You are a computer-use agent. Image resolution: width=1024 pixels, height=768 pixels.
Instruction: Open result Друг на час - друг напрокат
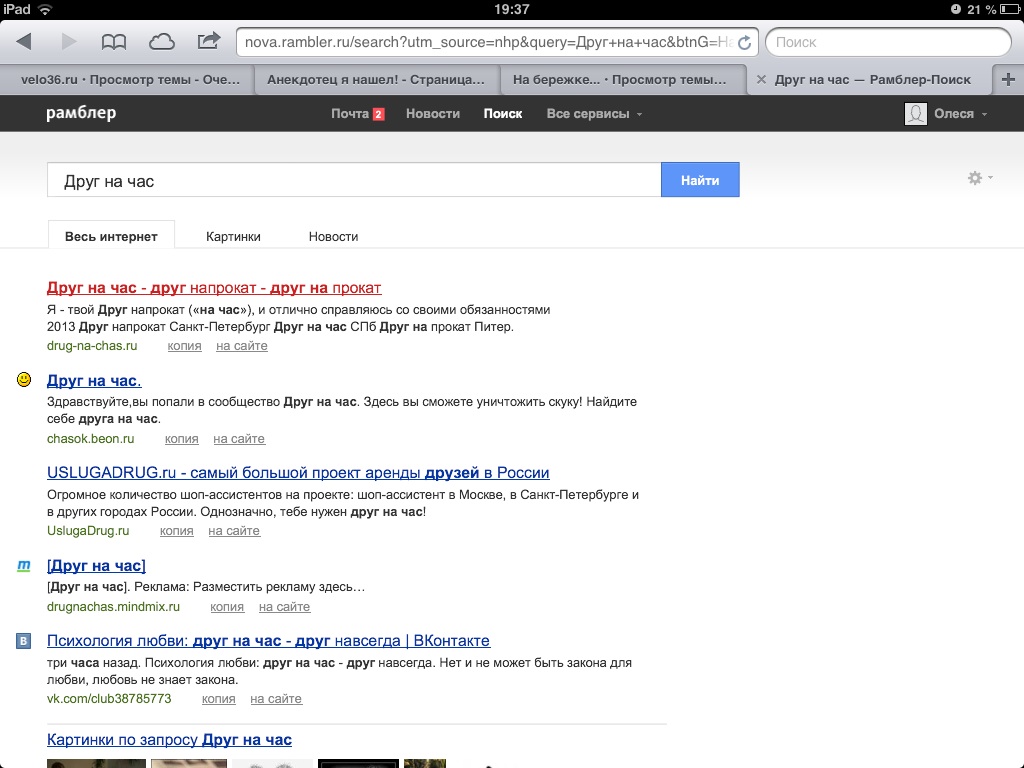(214, 288)
